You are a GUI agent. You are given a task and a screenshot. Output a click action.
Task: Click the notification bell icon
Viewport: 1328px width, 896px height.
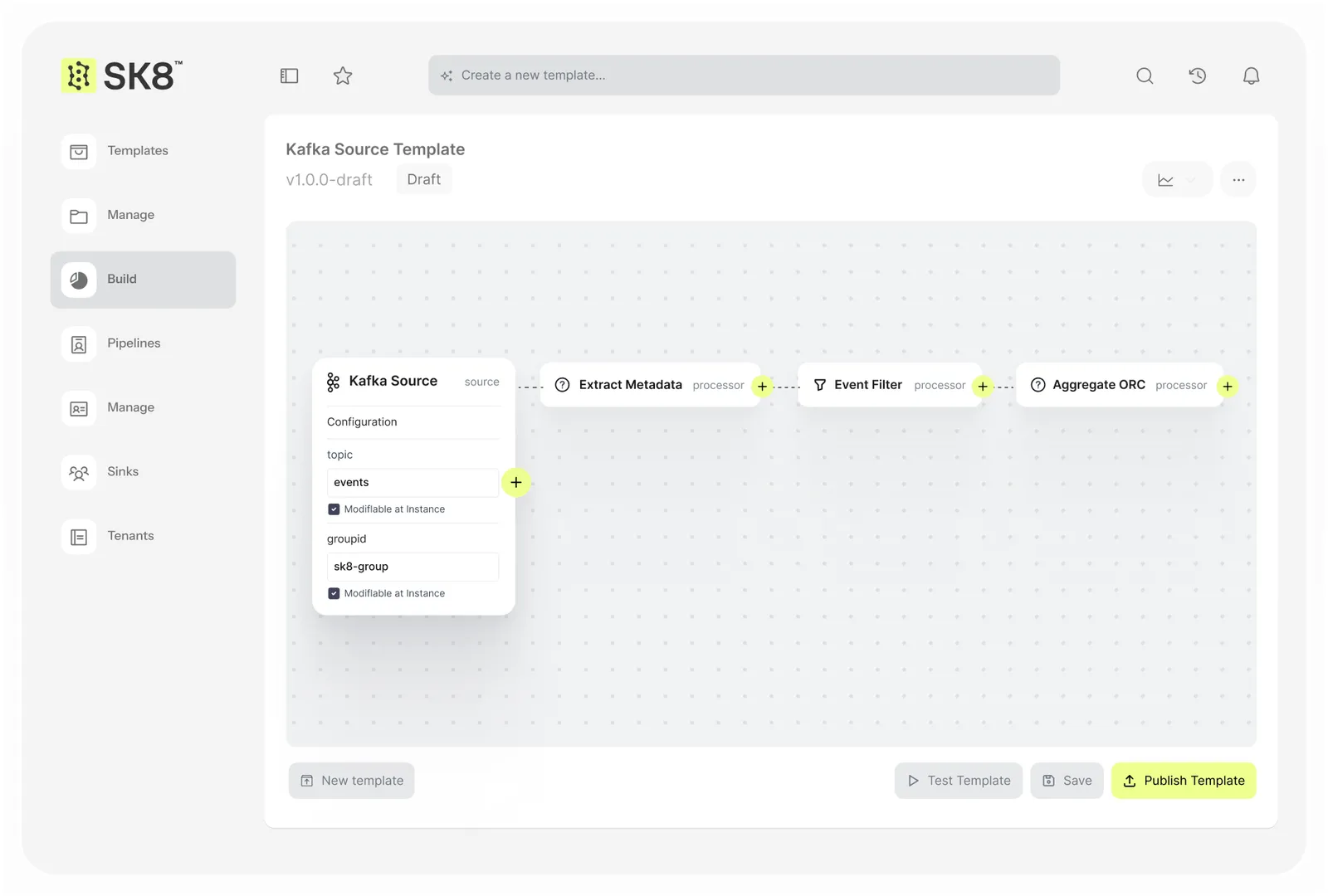point(1251,75)
